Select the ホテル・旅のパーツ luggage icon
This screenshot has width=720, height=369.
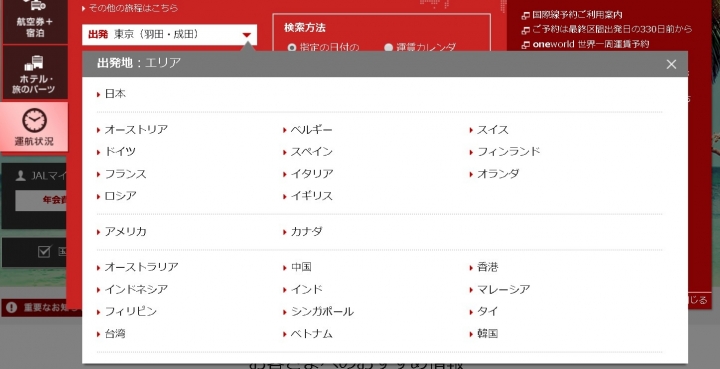pos(34,63)
